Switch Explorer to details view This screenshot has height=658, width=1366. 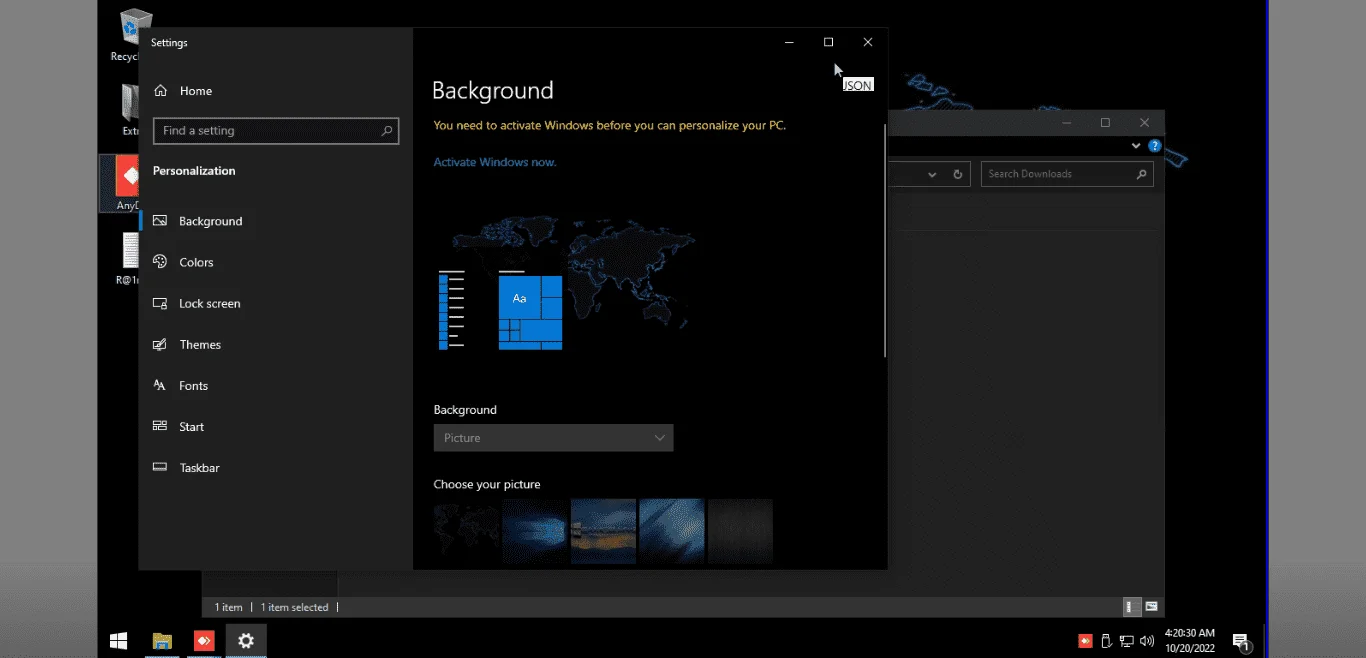click(x=1130, y=607)
